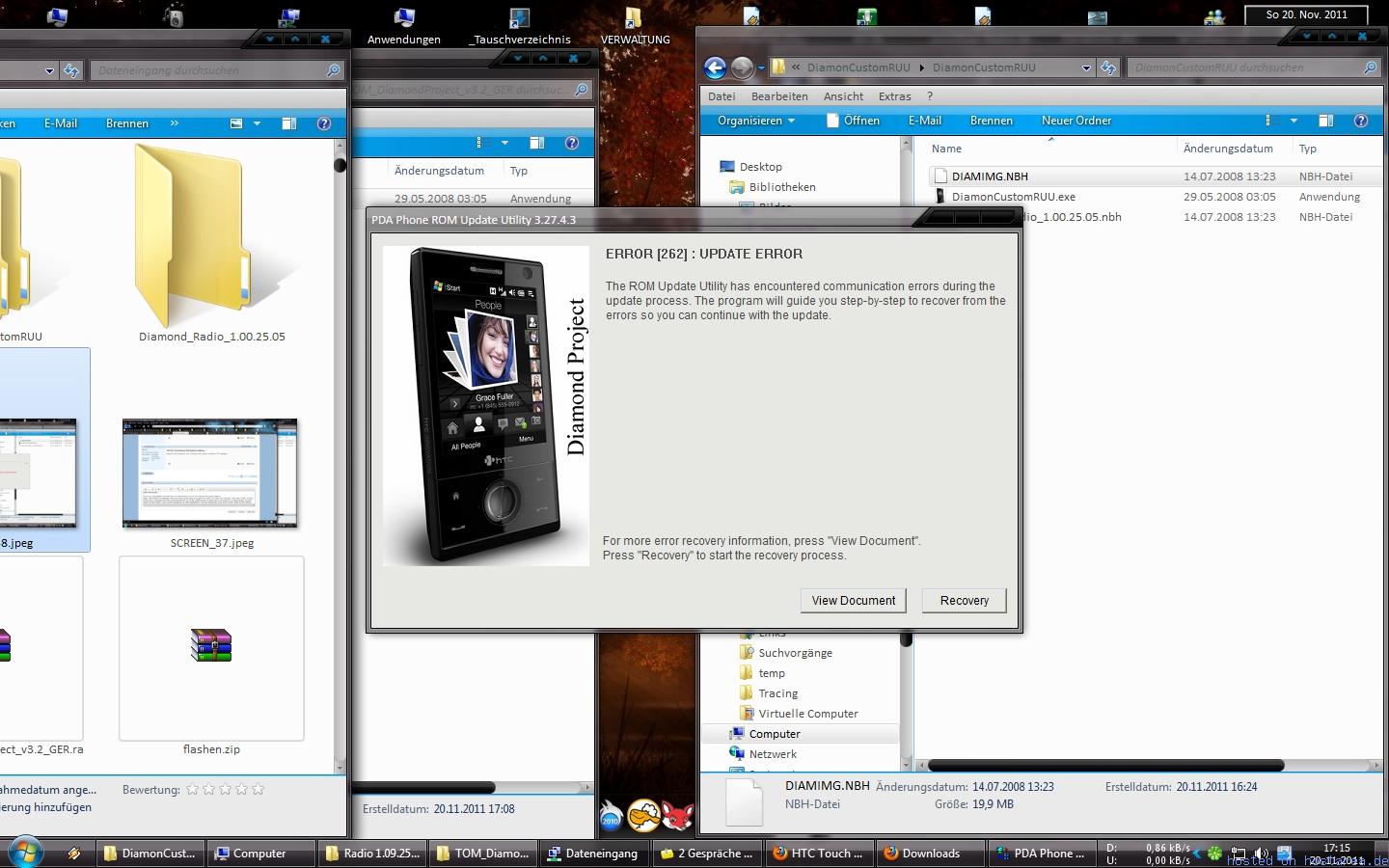The image size is (1389, 868).
Task: Click Brennen in the DiamonCustomRUU toolbar
Action: click(x=991, y=121)
